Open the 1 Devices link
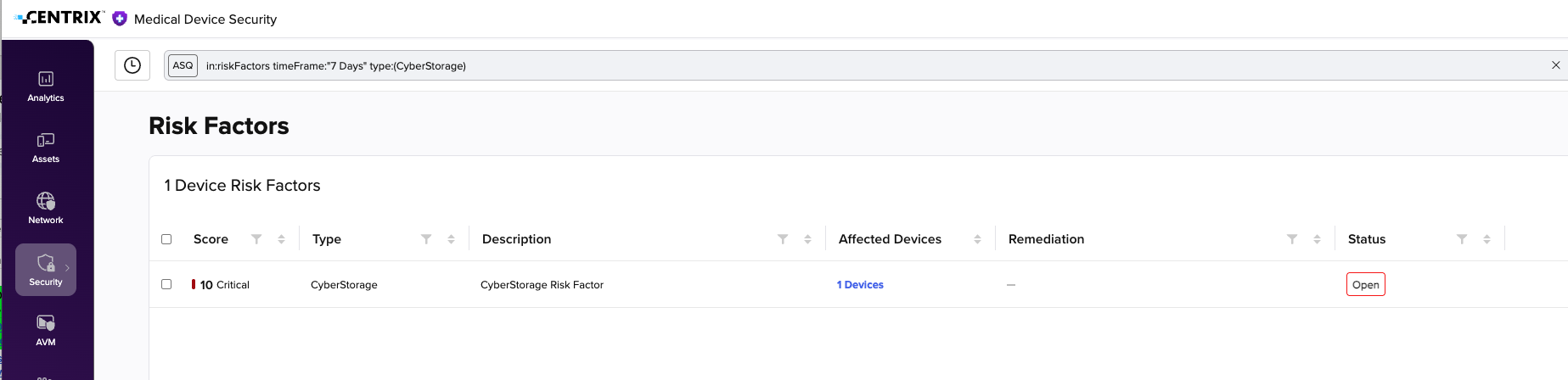 pyautogui.click(x=860, y=285)
